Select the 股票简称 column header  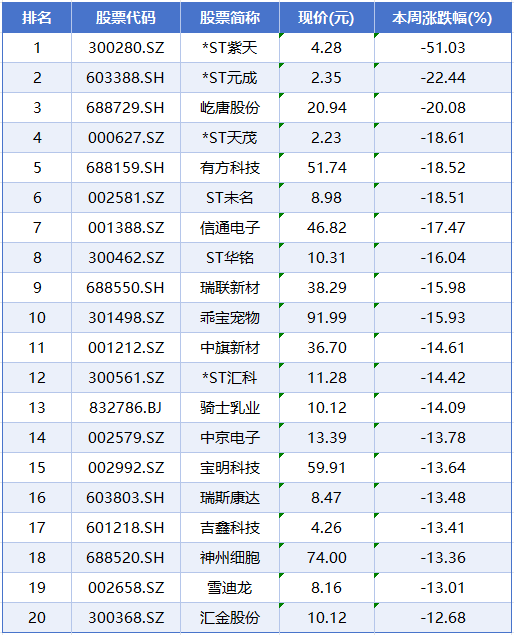230,17
